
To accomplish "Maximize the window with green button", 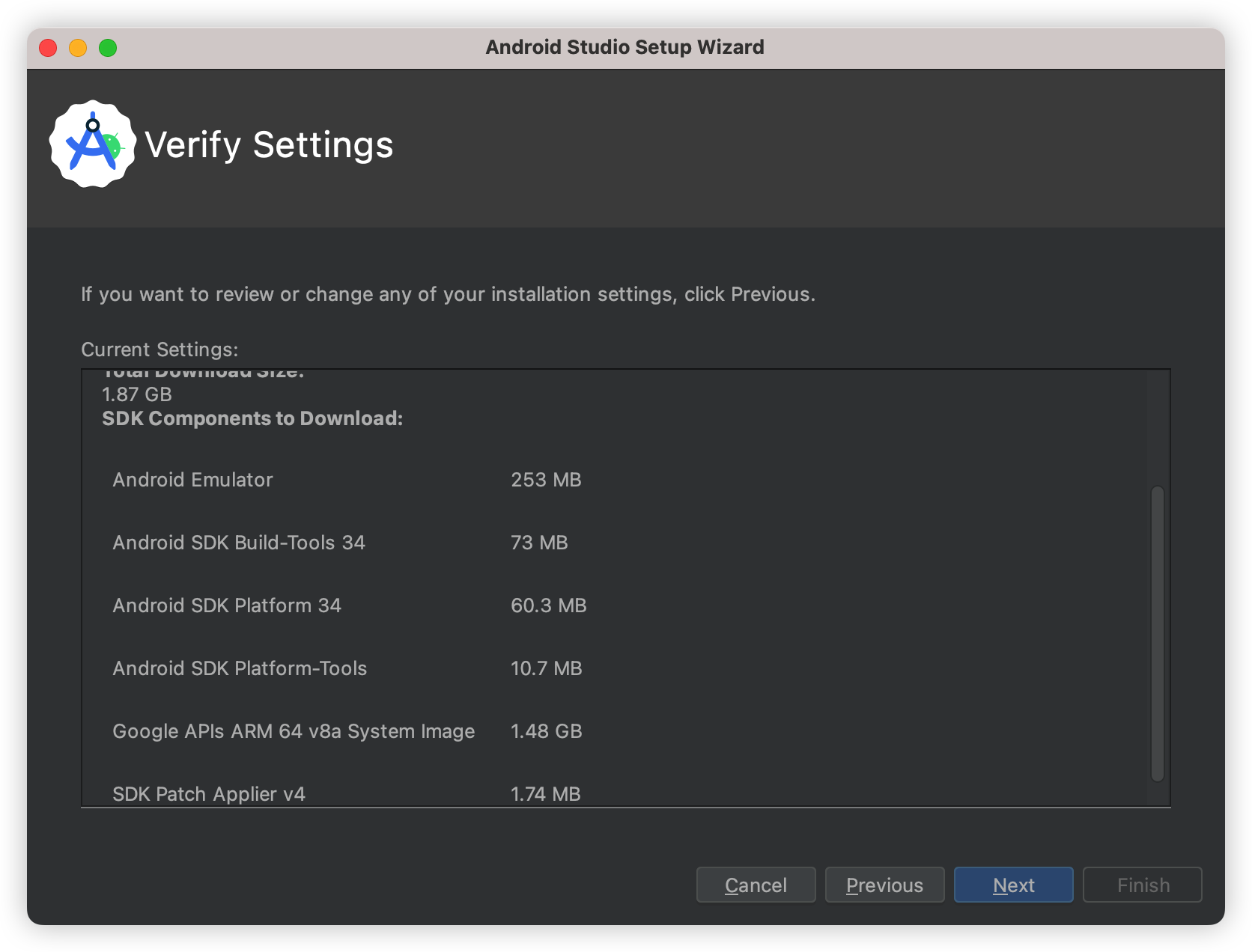I will coord(108,48).
